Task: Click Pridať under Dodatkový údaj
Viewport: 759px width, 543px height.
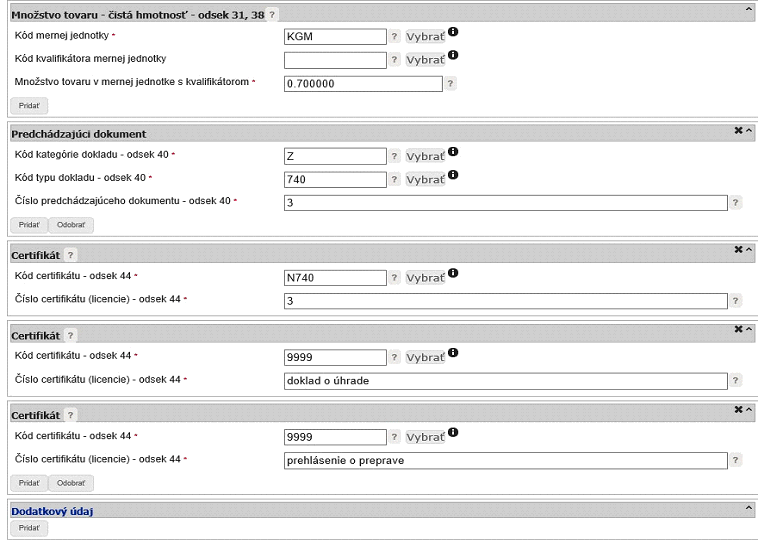Action: (29, 528)
